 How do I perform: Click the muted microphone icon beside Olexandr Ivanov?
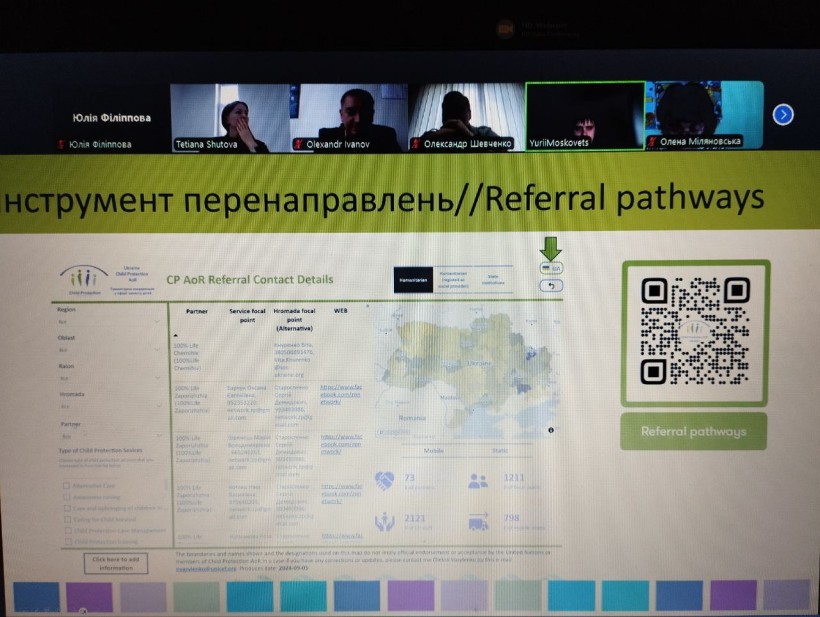298,144
